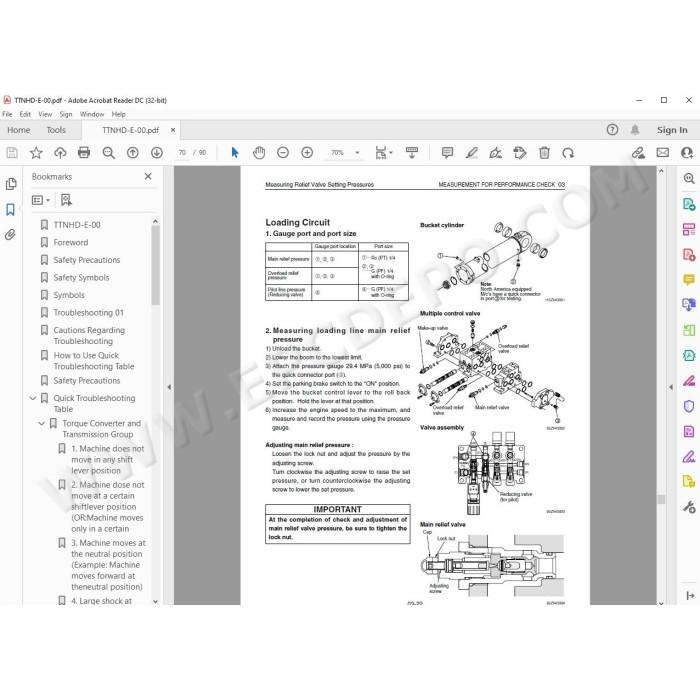
Task: Rotate the page view clockwise
Action: (568, 153)
